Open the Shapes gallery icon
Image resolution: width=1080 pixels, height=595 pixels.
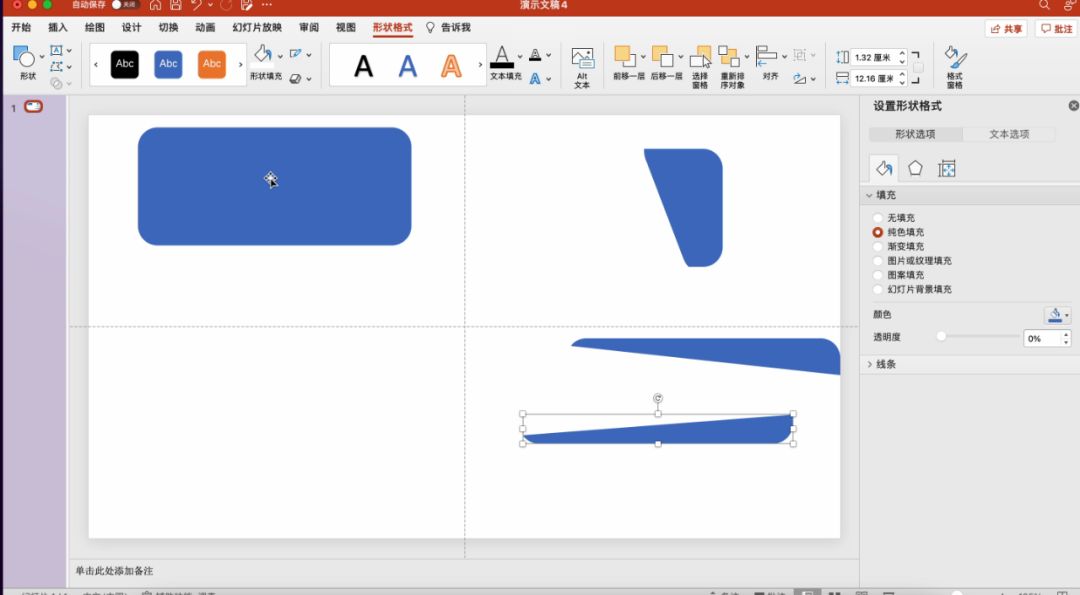click(23, 57)
